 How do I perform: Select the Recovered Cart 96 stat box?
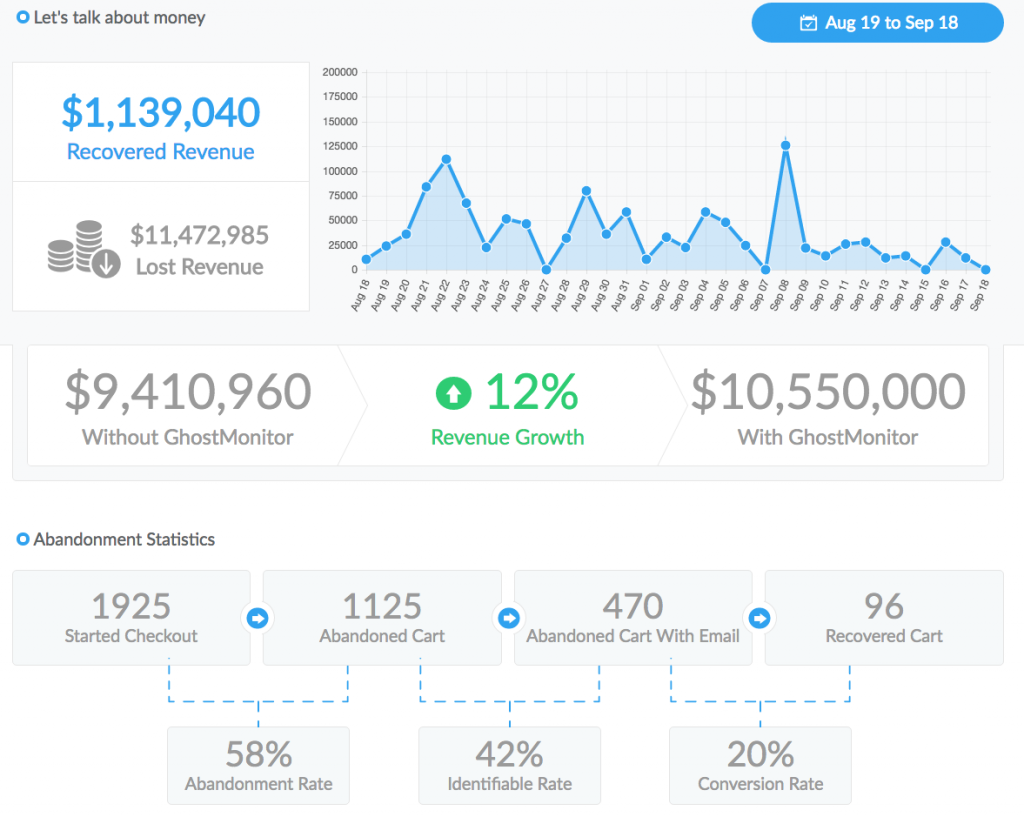coord(884,617)
